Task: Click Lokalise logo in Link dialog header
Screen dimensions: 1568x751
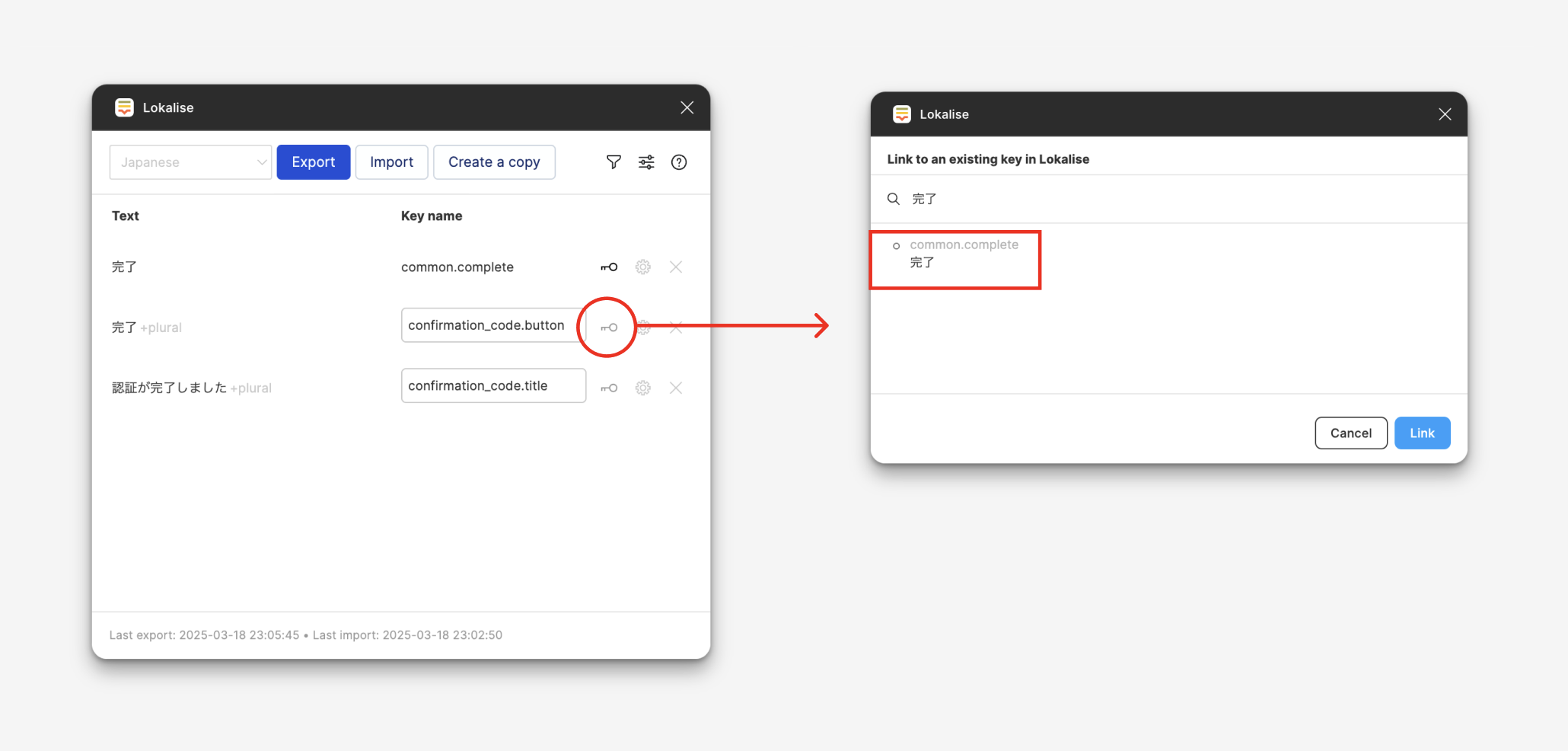Action: click(902, 114)
